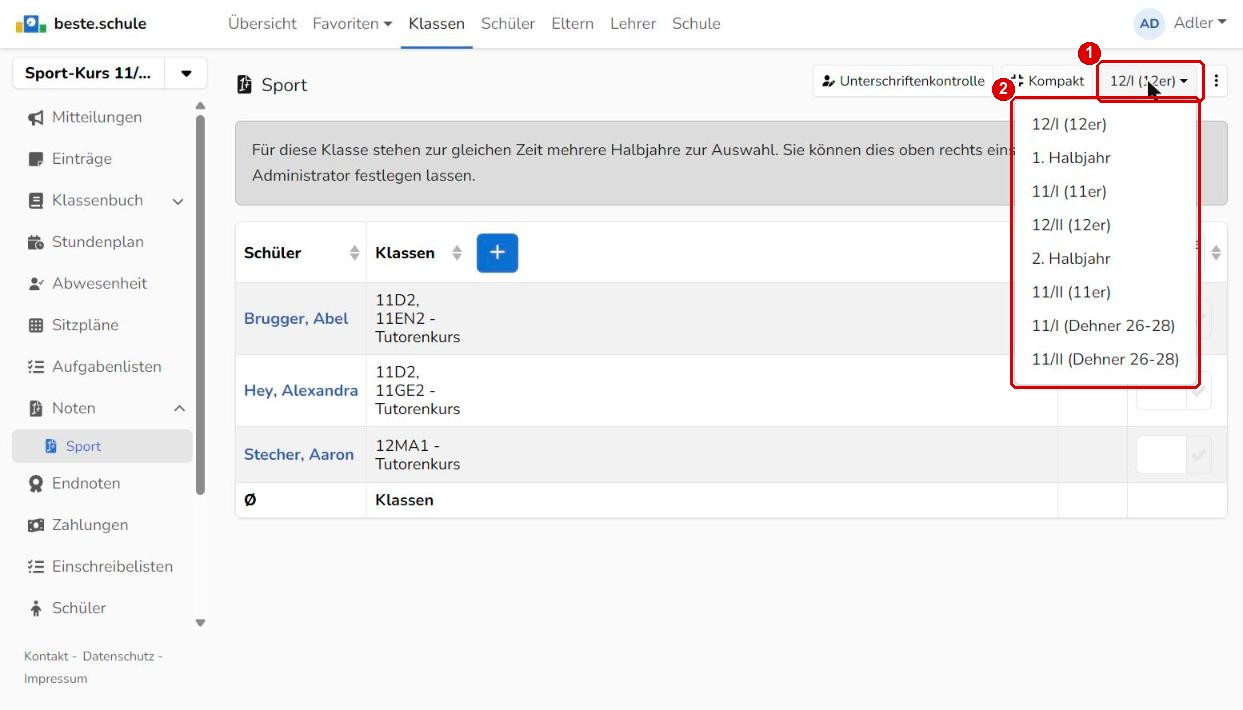Click the Unterschriftenkontrolle button
Image resolution: width=1243 pixels, height=710 pixels.
click(903, 81)
